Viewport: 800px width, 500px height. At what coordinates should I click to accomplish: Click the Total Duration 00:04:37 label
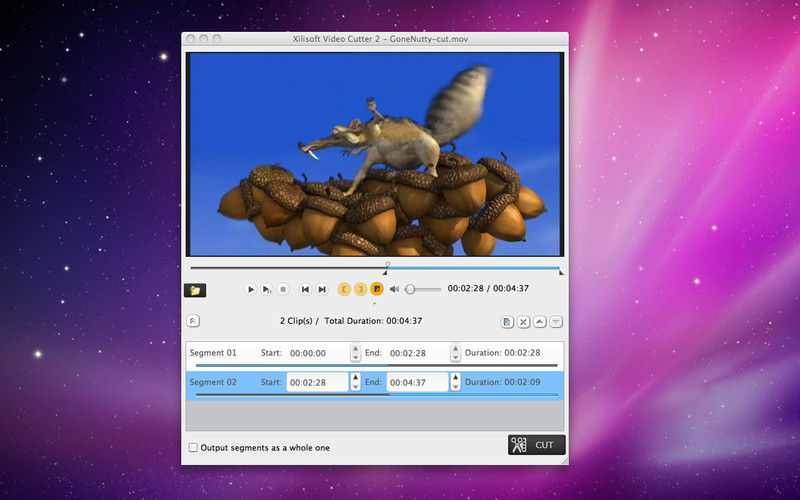coord(373,321)
